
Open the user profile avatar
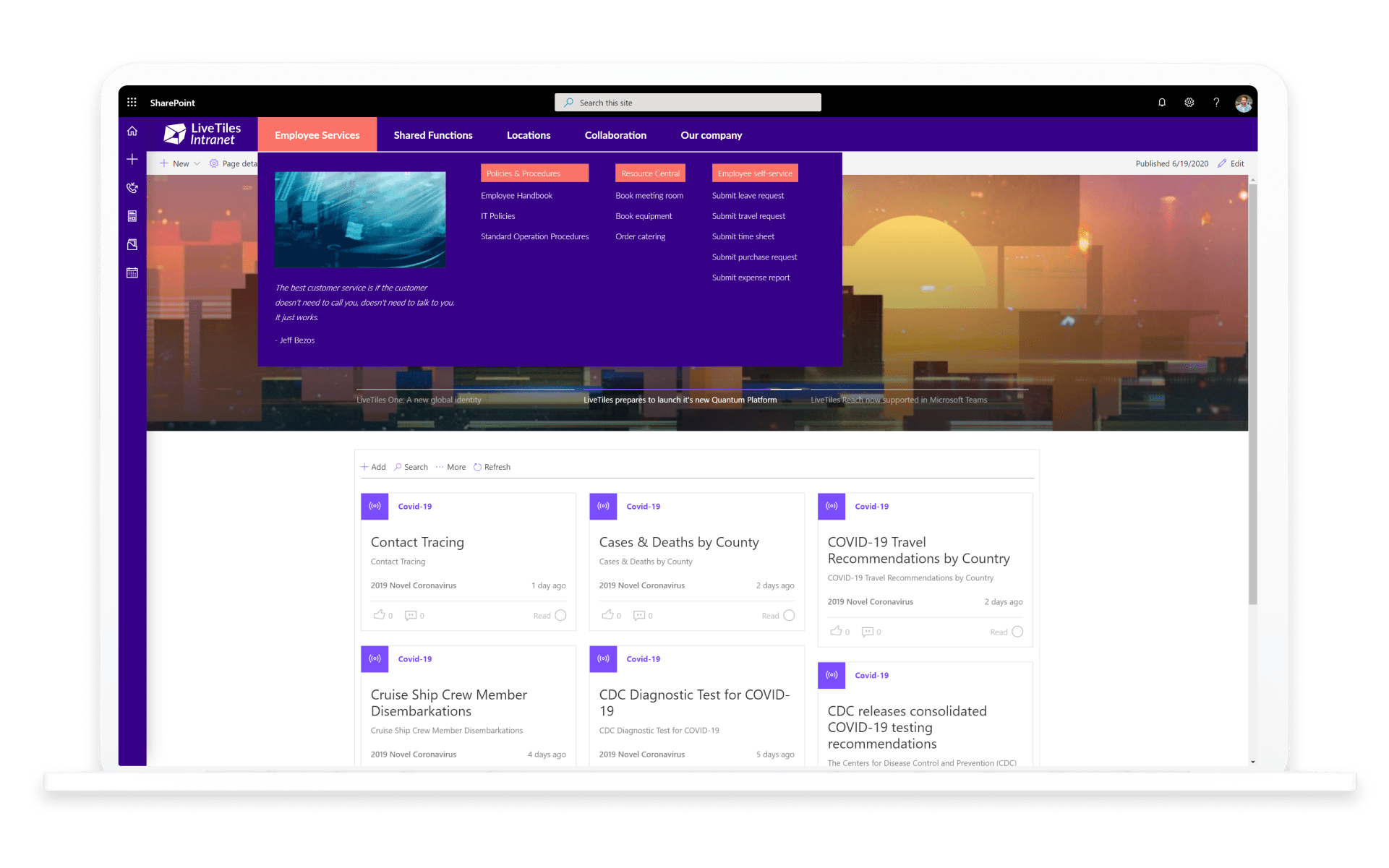point(1243,103)
